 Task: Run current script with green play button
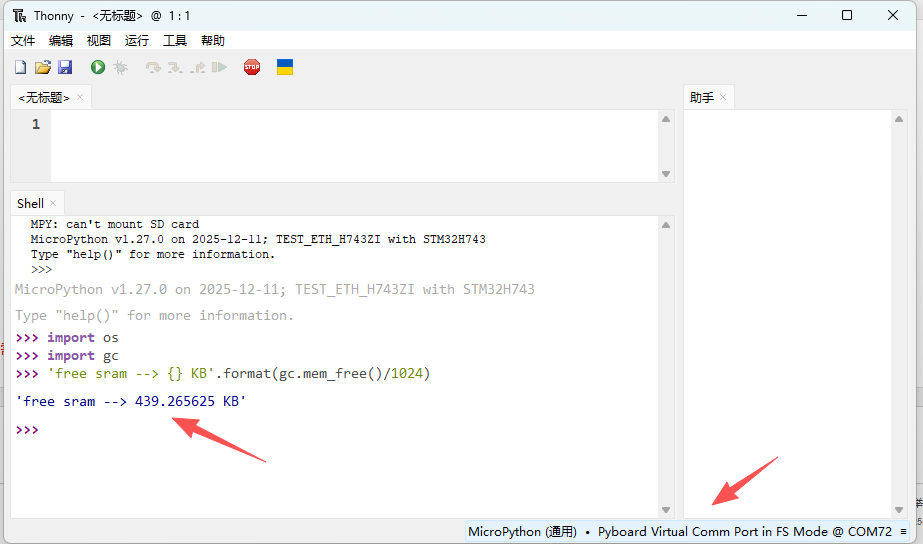(98, 67)
